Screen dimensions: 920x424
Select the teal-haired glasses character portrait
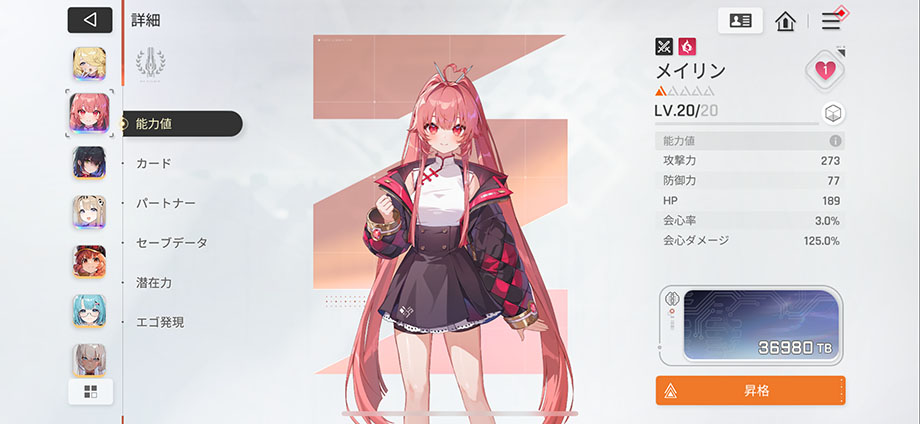89,311
